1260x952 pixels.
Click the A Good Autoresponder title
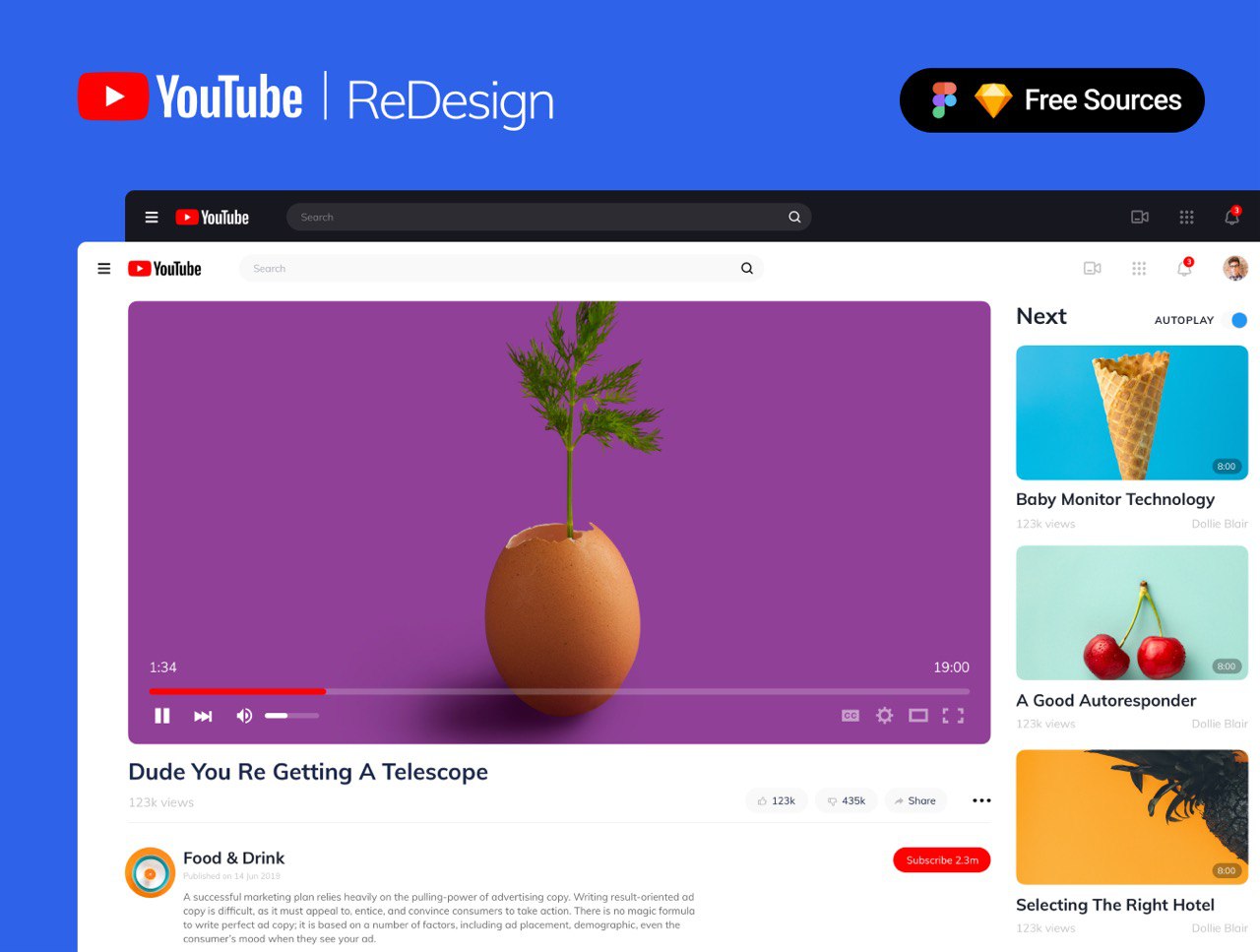1106,701
